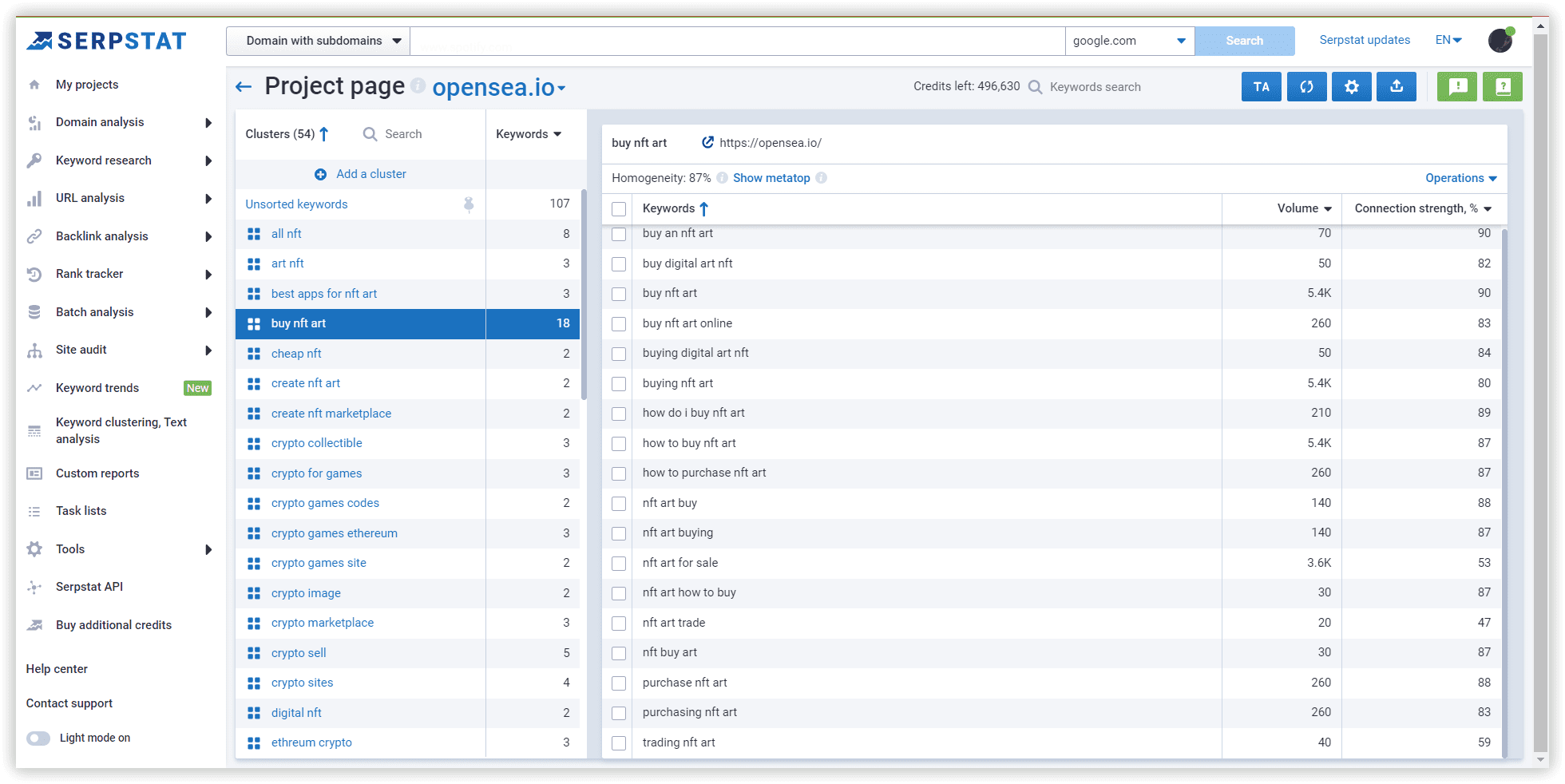Click the Show metatop link
This screenshot has width=1565, height=784.
tap(771, 178)
